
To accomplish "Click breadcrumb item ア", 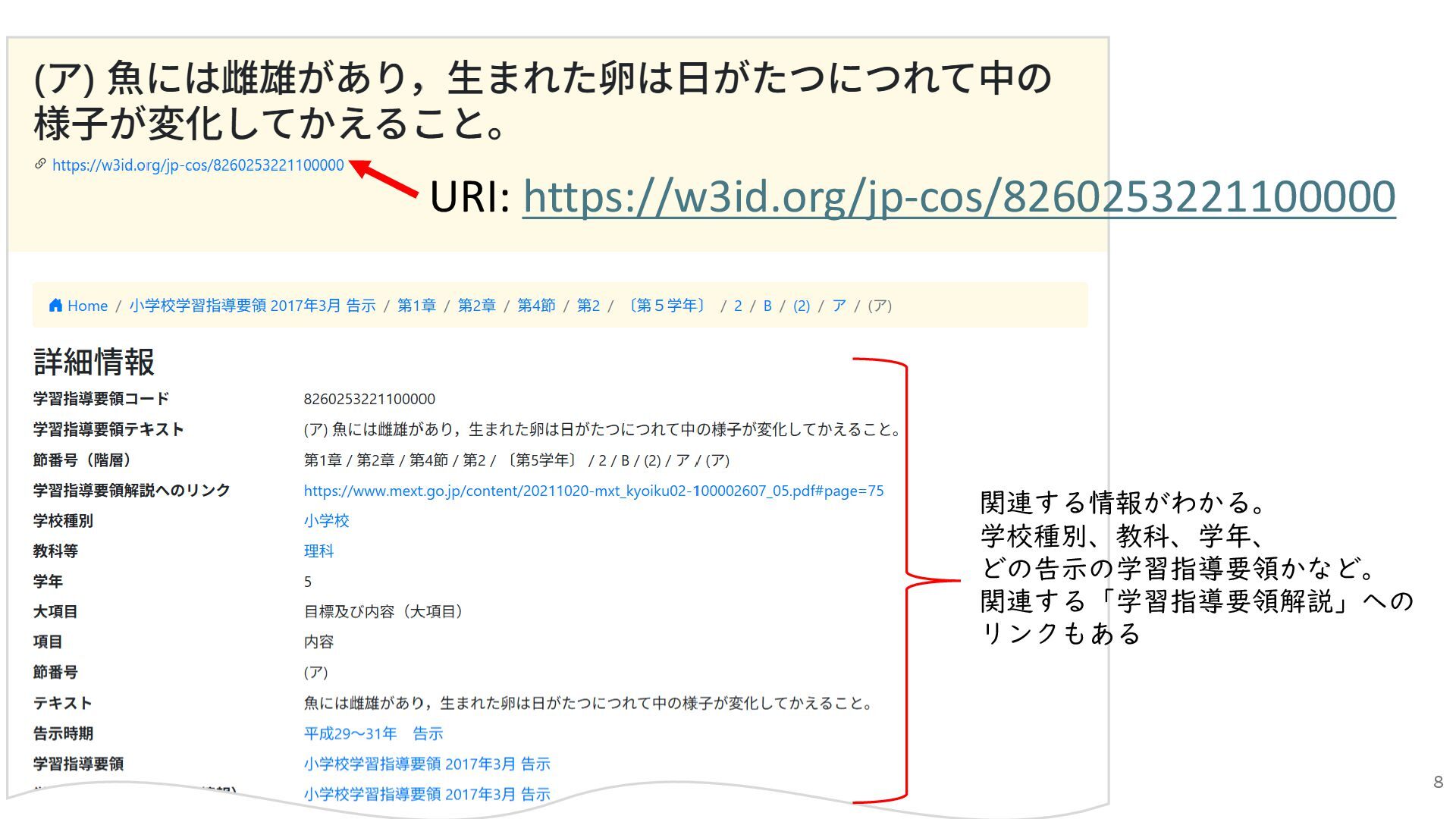I will click(839, 306).
